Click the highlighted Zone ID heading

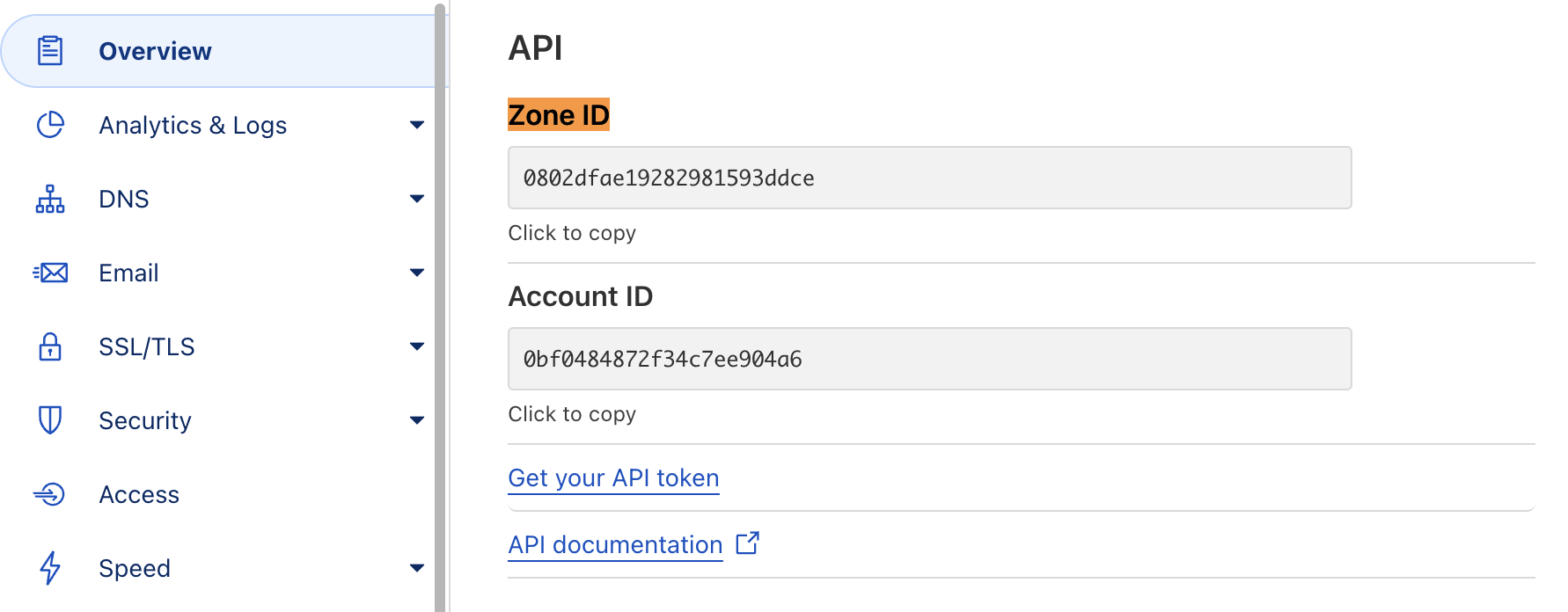click(x=559, y=114)
